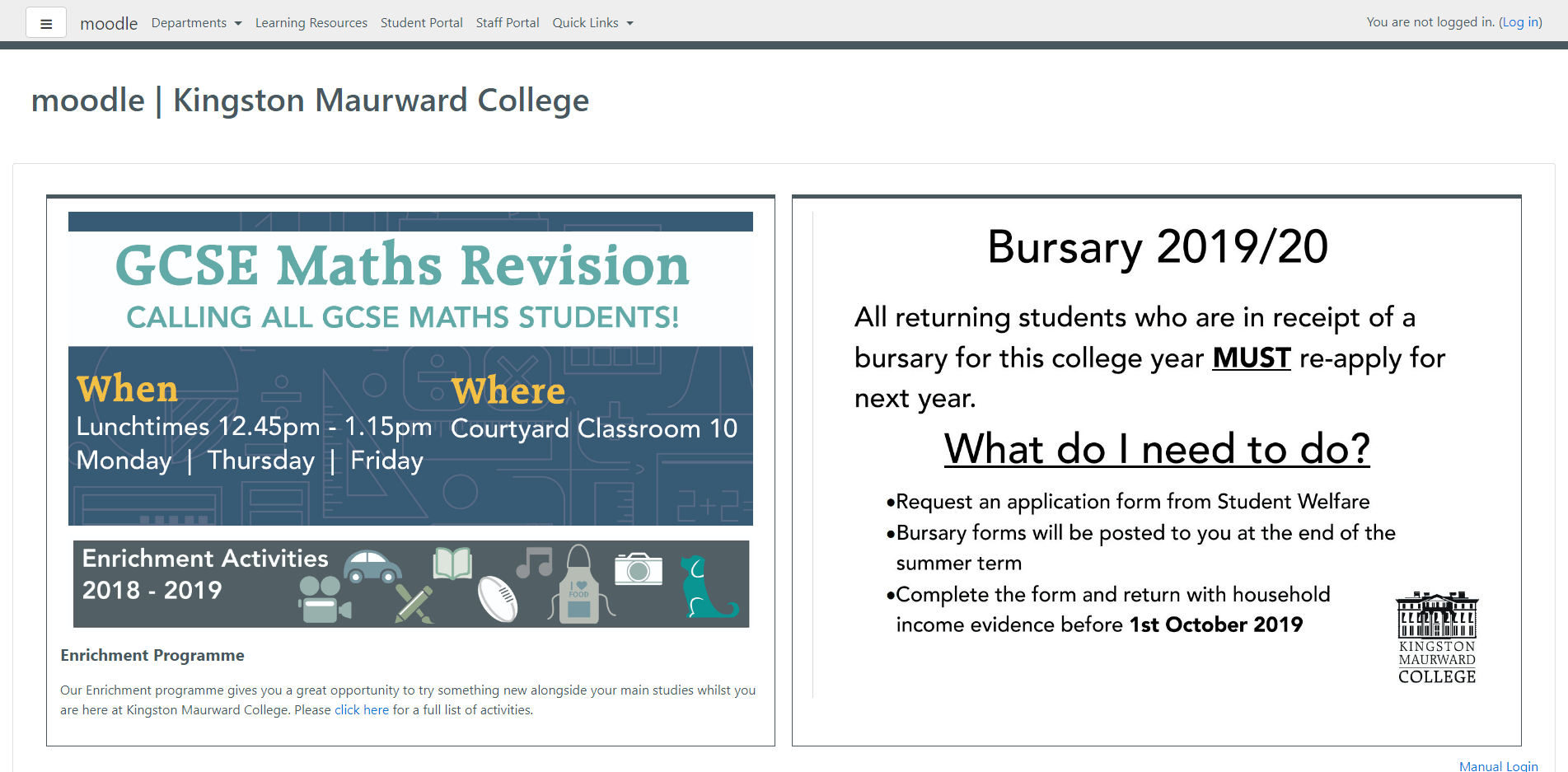This screenshot has height=772, width=1568.
Task: Click the 'moodle | Kingston Maurward College' page title
Action: 310,101
